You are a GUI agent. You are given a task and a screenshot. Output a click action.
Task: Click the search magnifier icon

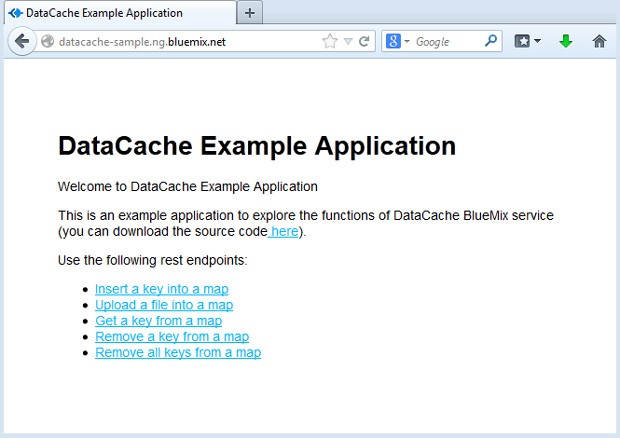pyautogui.click(x=491, y=40)
